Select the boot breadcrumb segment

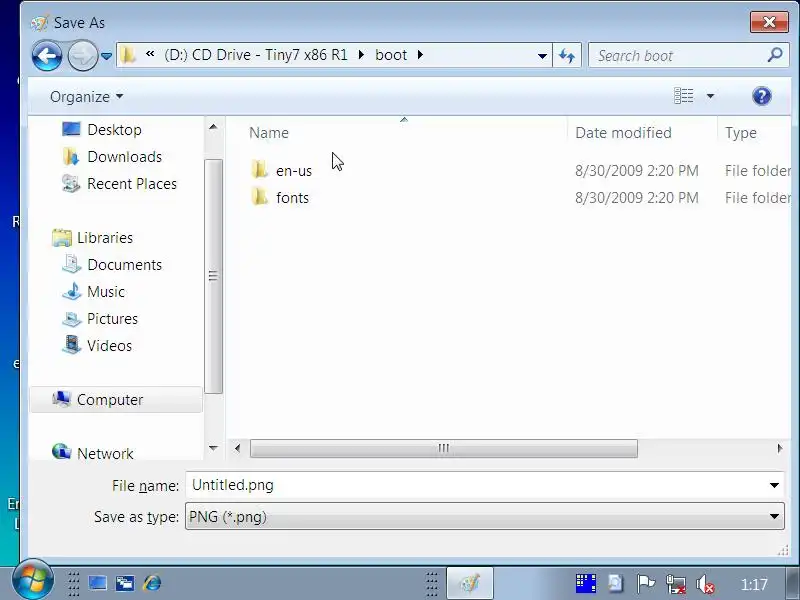click(x=391, y=55)
